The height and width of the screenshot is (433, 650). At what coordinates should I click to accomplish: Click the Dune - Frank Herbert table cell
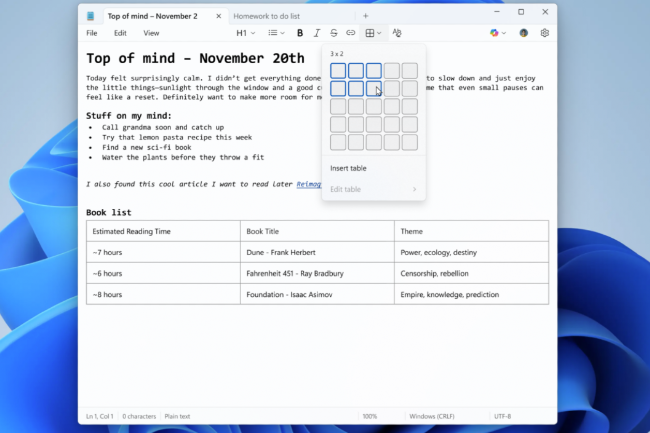click(x=317, y=252)
